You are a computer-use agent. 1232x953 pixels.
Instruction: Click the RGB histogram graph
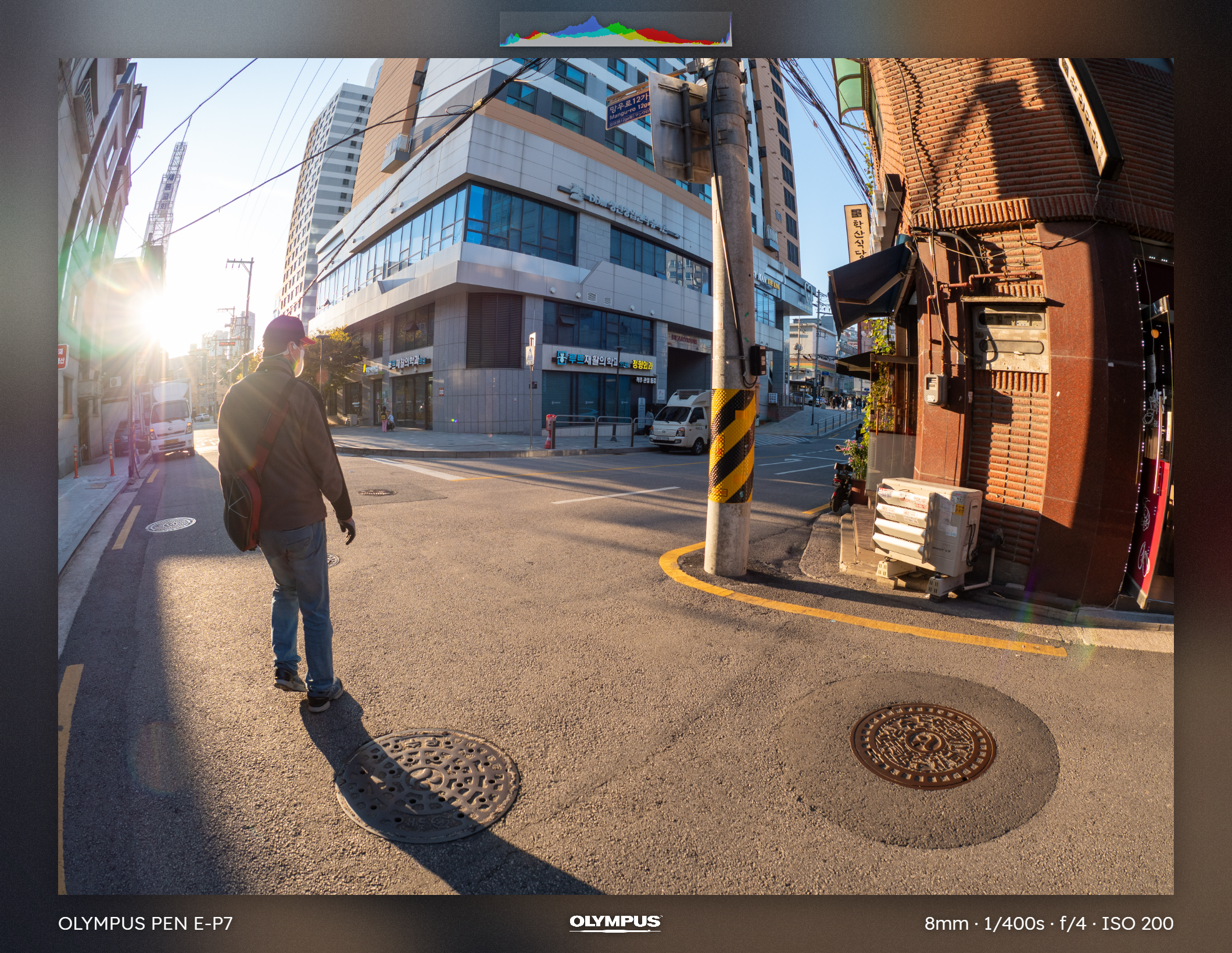tap(615, 29)
